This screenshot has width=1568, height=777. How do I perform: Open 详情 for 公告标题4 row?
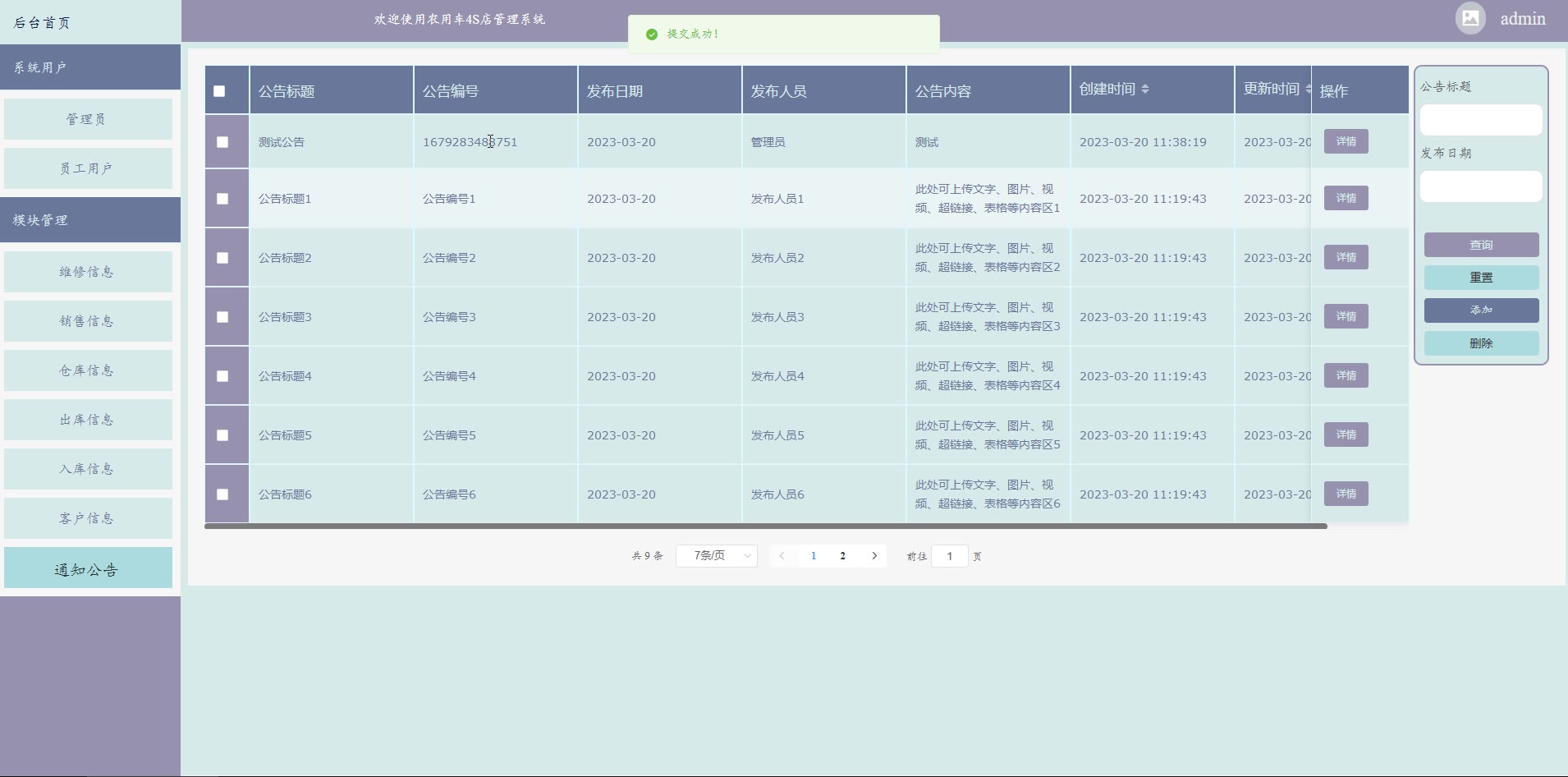[x=1346, y=375]
